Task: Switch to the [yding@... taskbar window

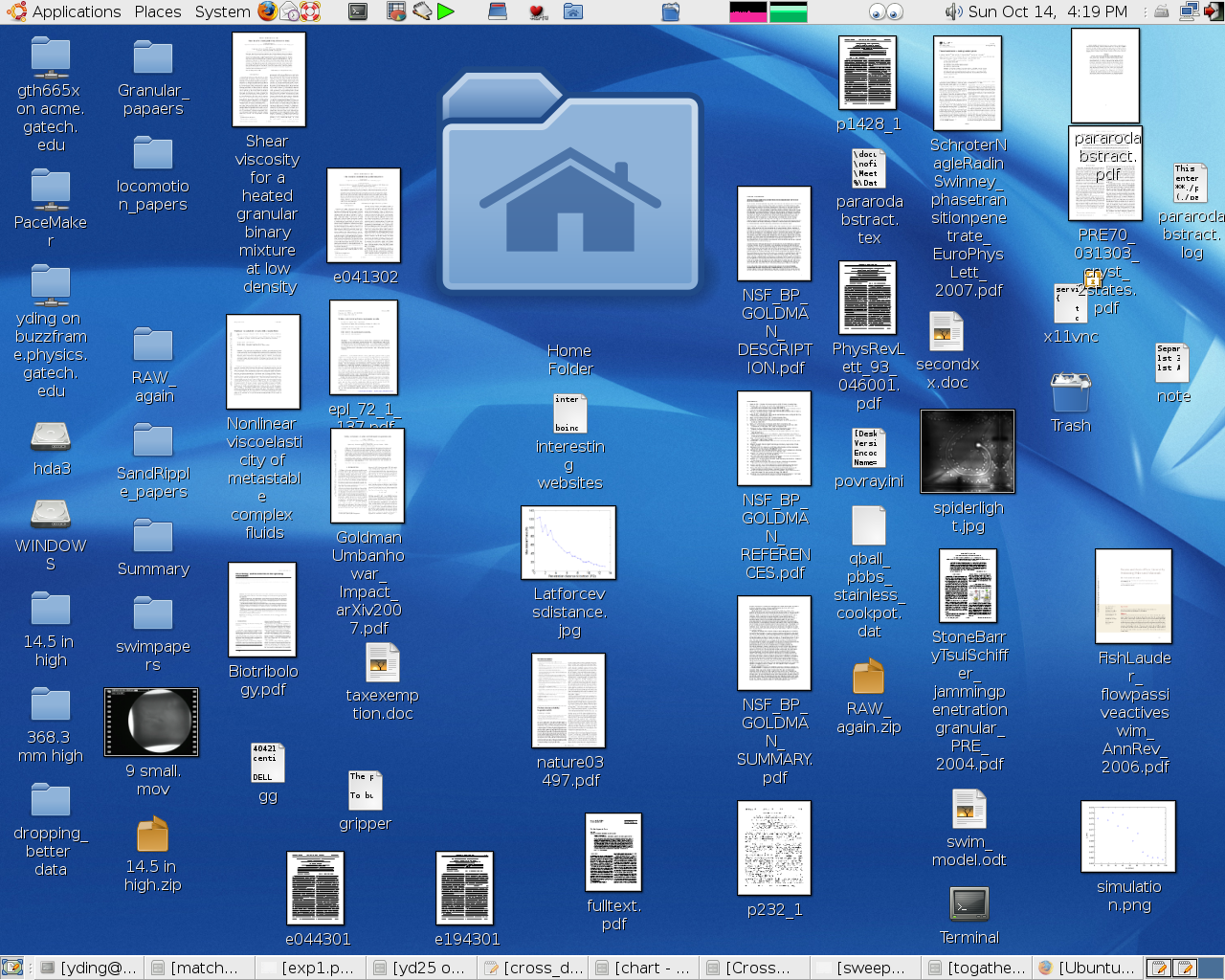Action: pos(89,968)
